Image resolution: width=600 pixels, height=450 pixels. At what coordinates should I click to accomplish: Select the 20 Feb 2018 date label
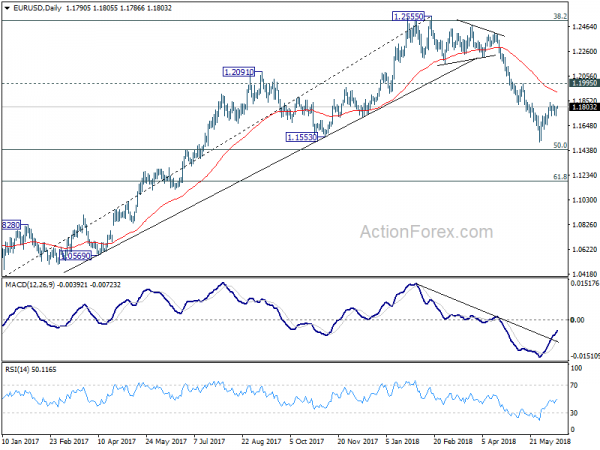453,441
